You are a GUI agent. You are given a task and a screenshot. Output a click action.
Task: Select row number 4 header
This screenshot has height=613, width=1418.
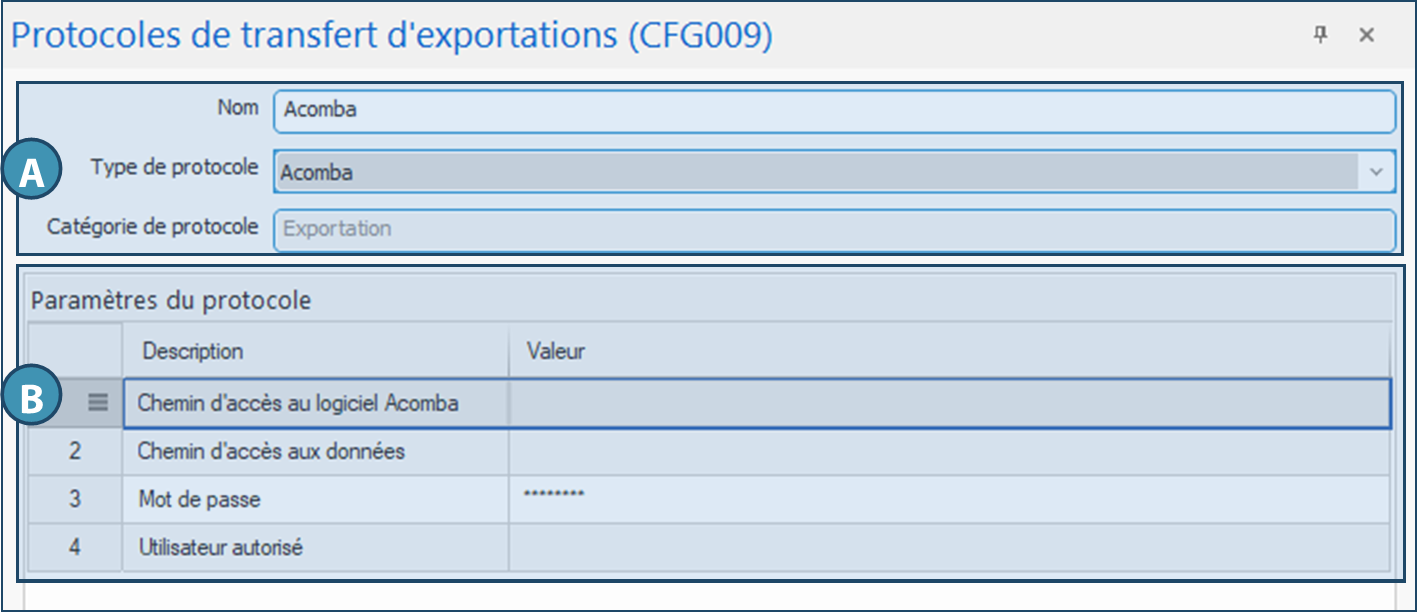coord(75,547)
